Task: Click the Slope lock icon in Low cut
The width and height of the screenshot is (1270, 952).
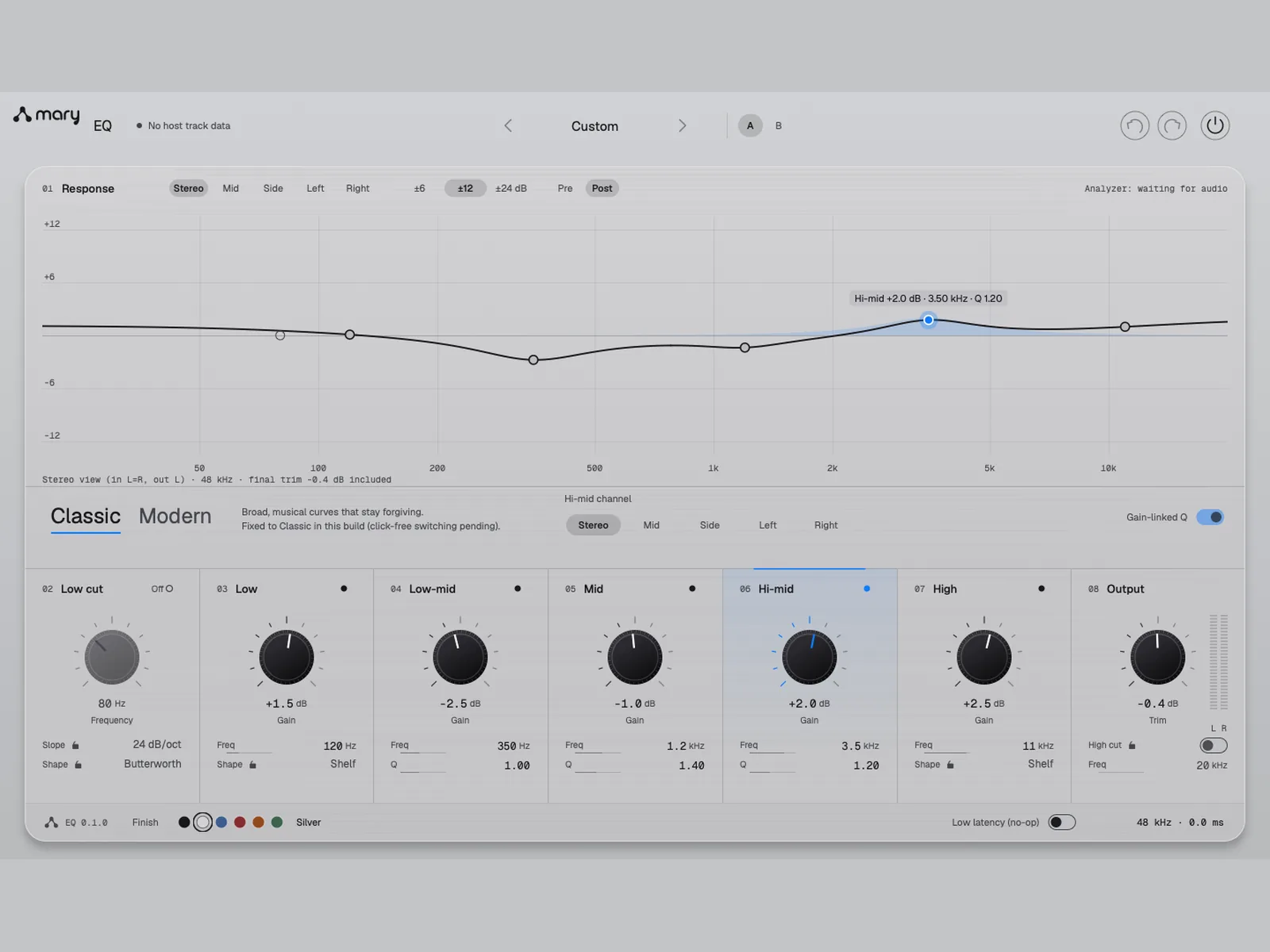Action: [76, 746]
